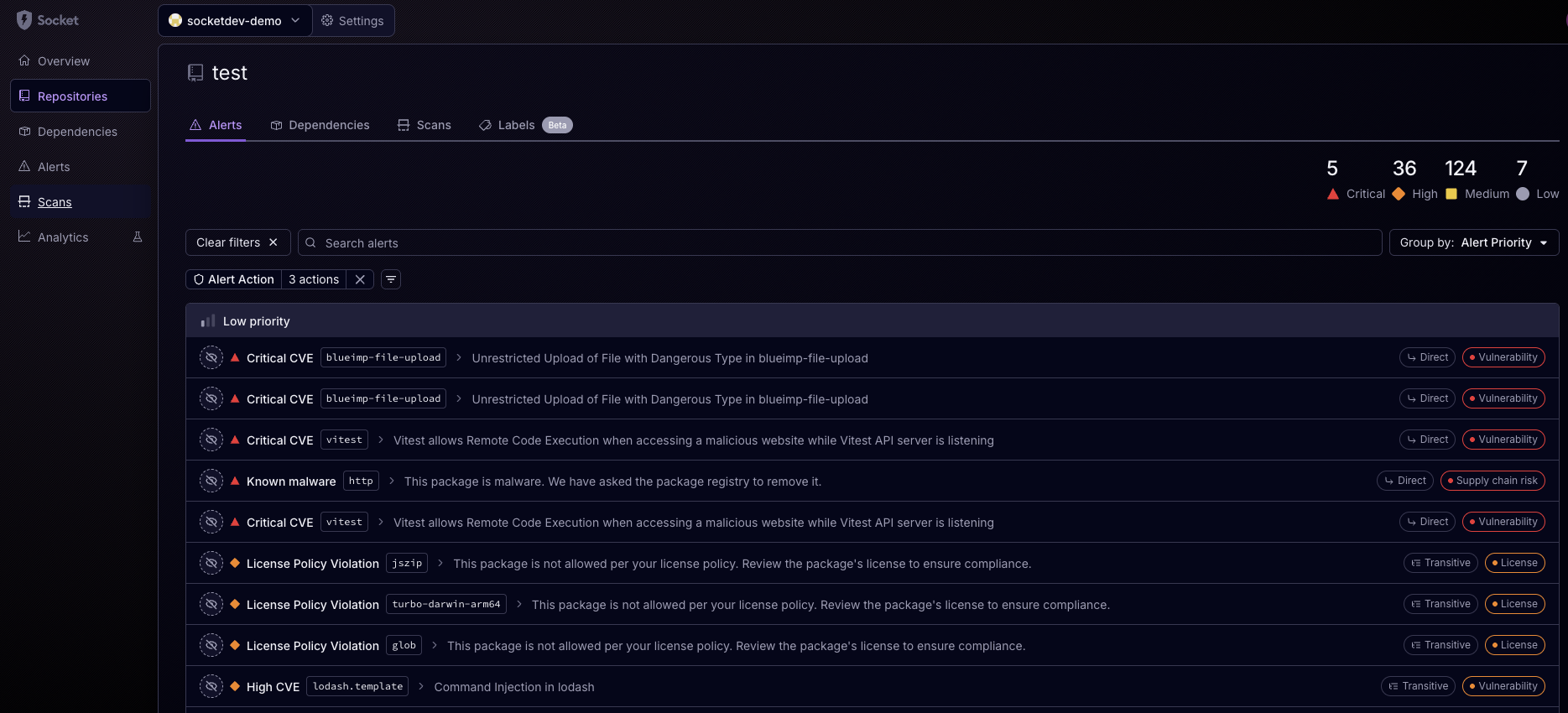Click Clear filters button
This screenshot has height=713, width=1568.
tap(237, 242)
